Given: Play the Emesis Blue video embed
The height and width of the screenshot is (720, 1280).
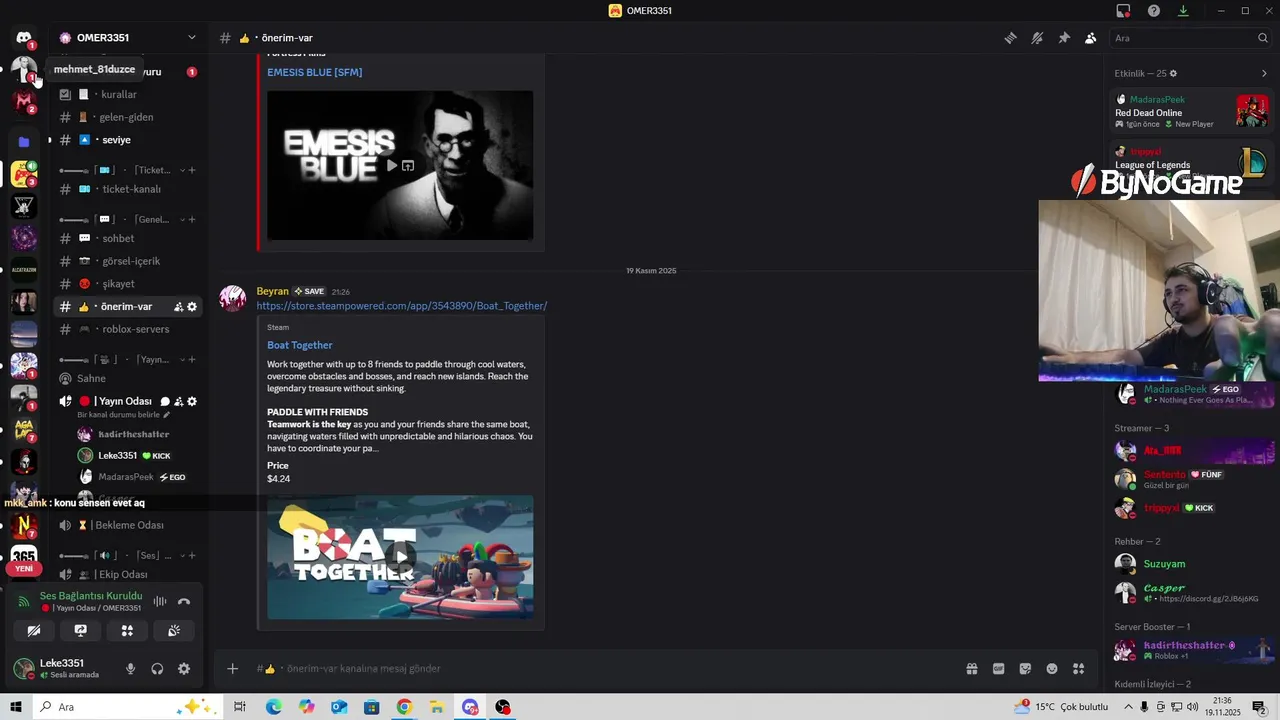Looking at the screenshot, I should tap(392, 166).
